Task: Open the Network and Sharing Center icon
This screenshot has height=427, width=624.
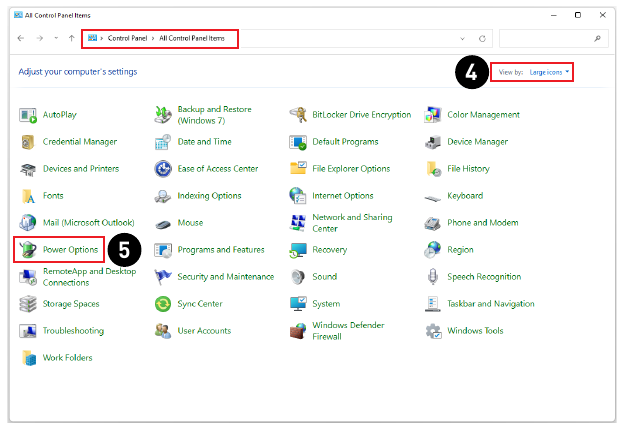Action: (x=298, y=223)
